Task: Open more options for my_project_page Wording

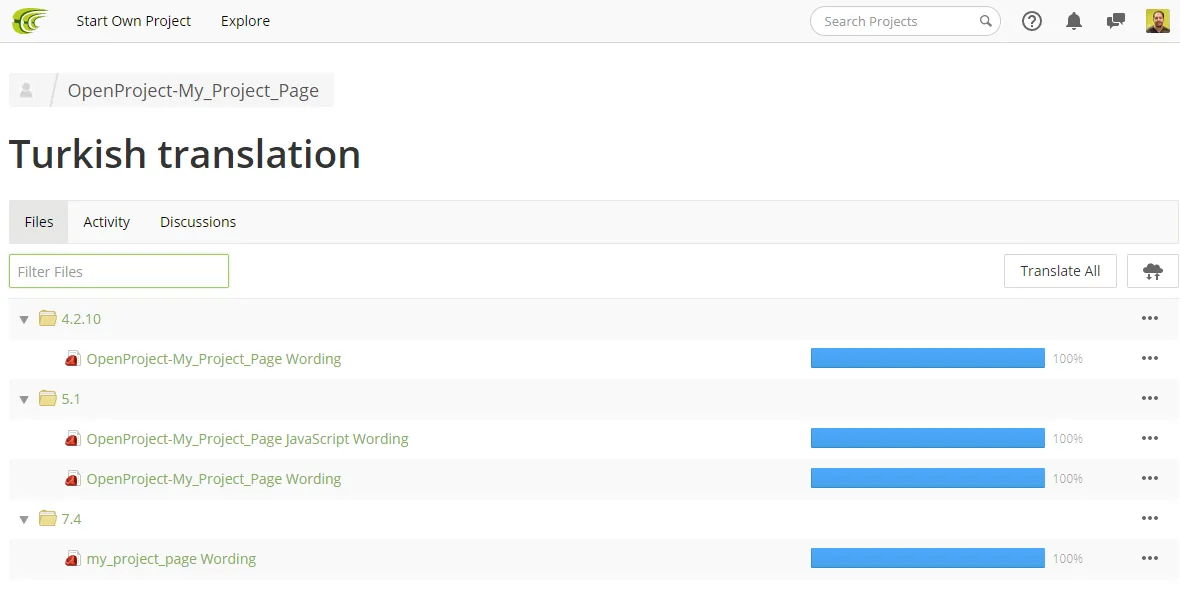Action: pos(1149,558)
